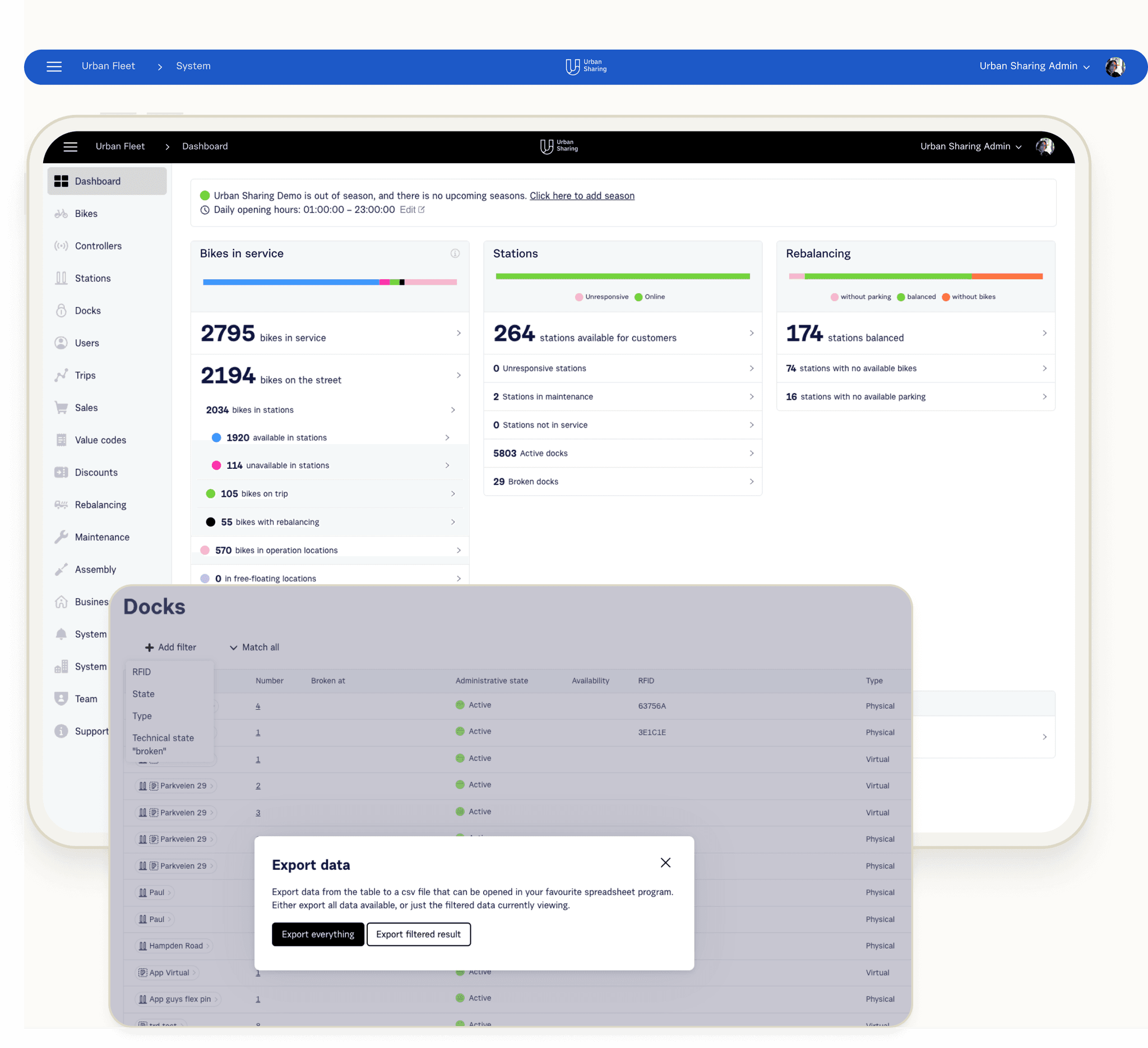The width and height of the screenshot is (1148, 1048).
Task: Click Urban Sharing logo in black header
Action: click(x=559, y=146)
